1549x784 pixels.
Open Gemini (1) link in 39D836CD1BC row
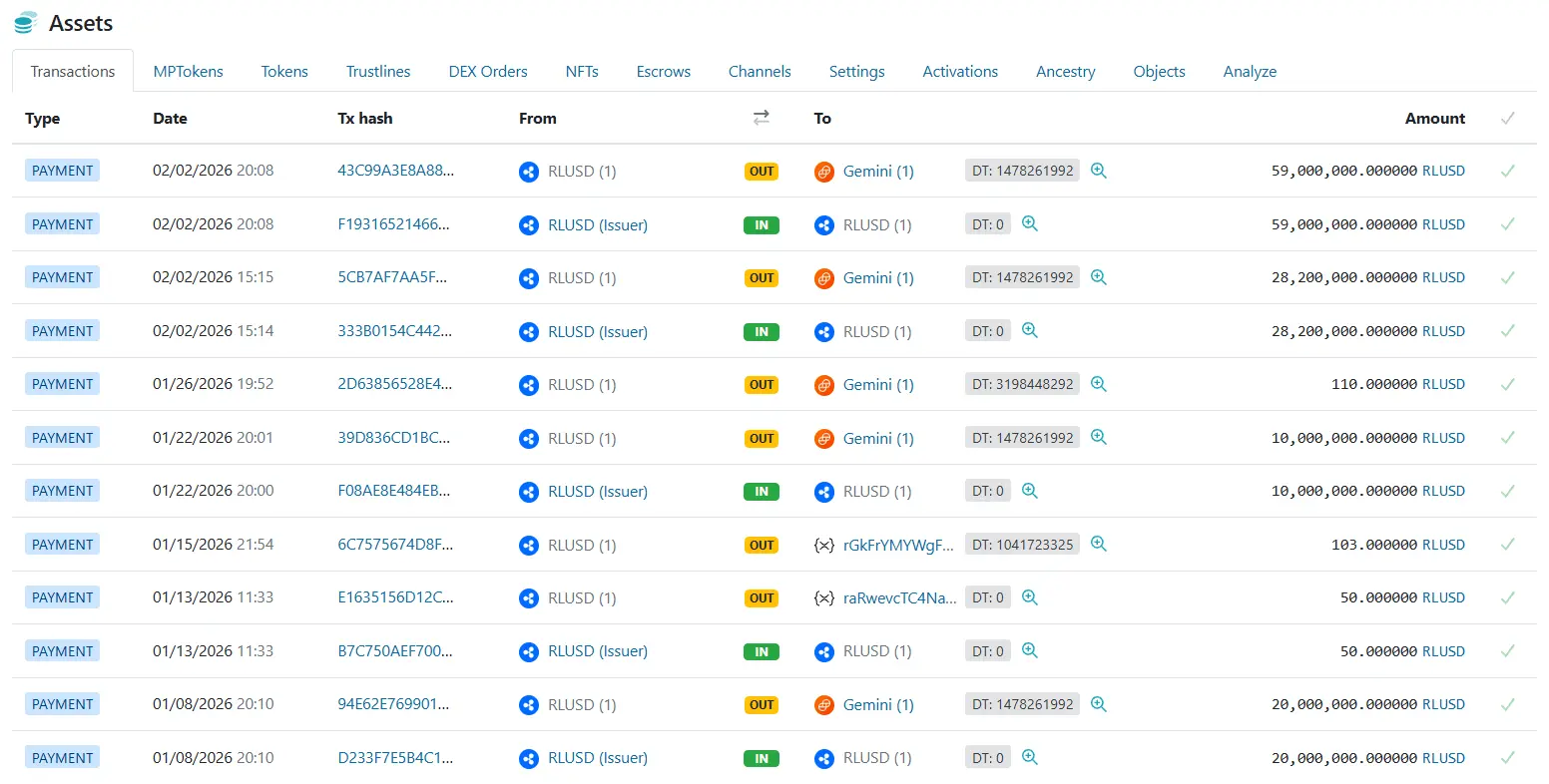coord(878,438)
